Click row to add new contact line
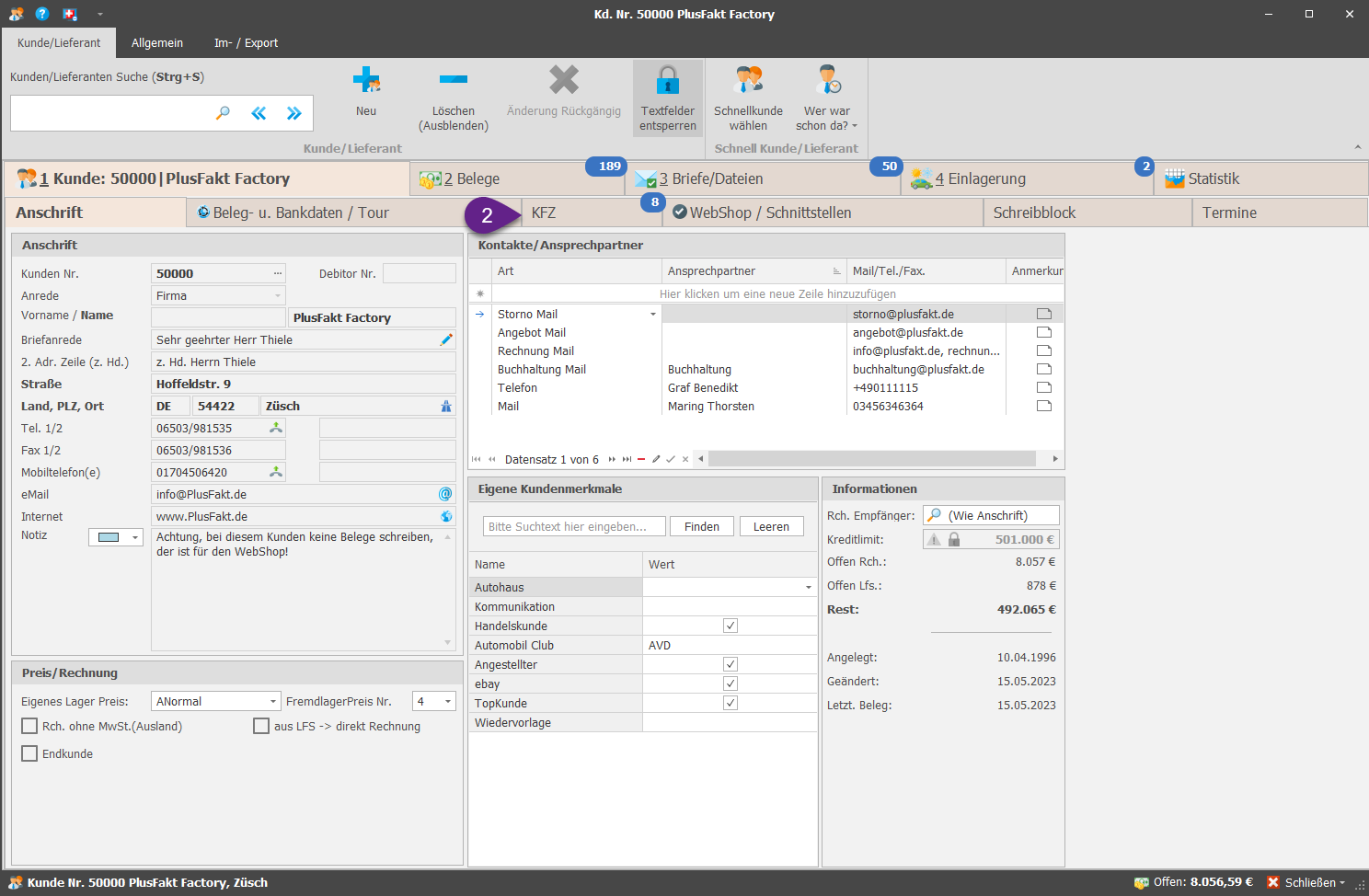The width and height of the screenshot is (1369, 896). (777, 293)
